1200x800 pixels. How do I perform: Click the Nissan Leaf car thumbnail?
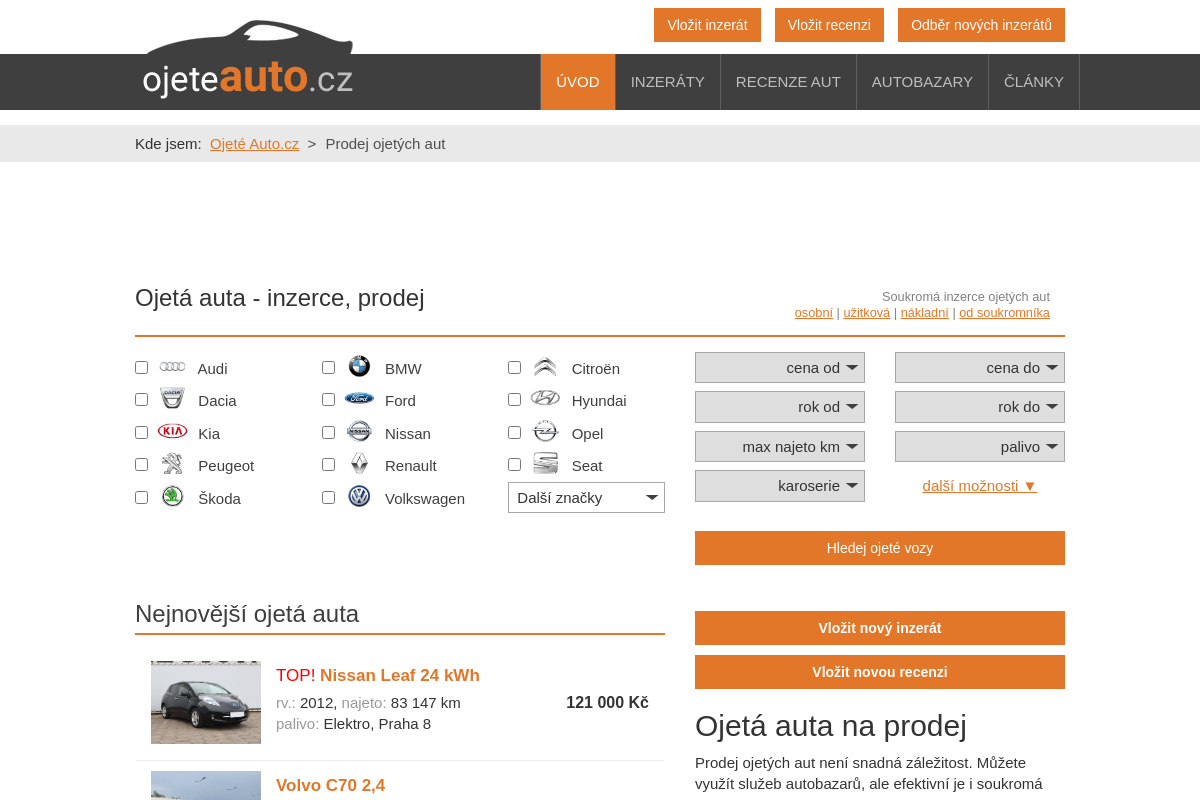click(206, 702)
